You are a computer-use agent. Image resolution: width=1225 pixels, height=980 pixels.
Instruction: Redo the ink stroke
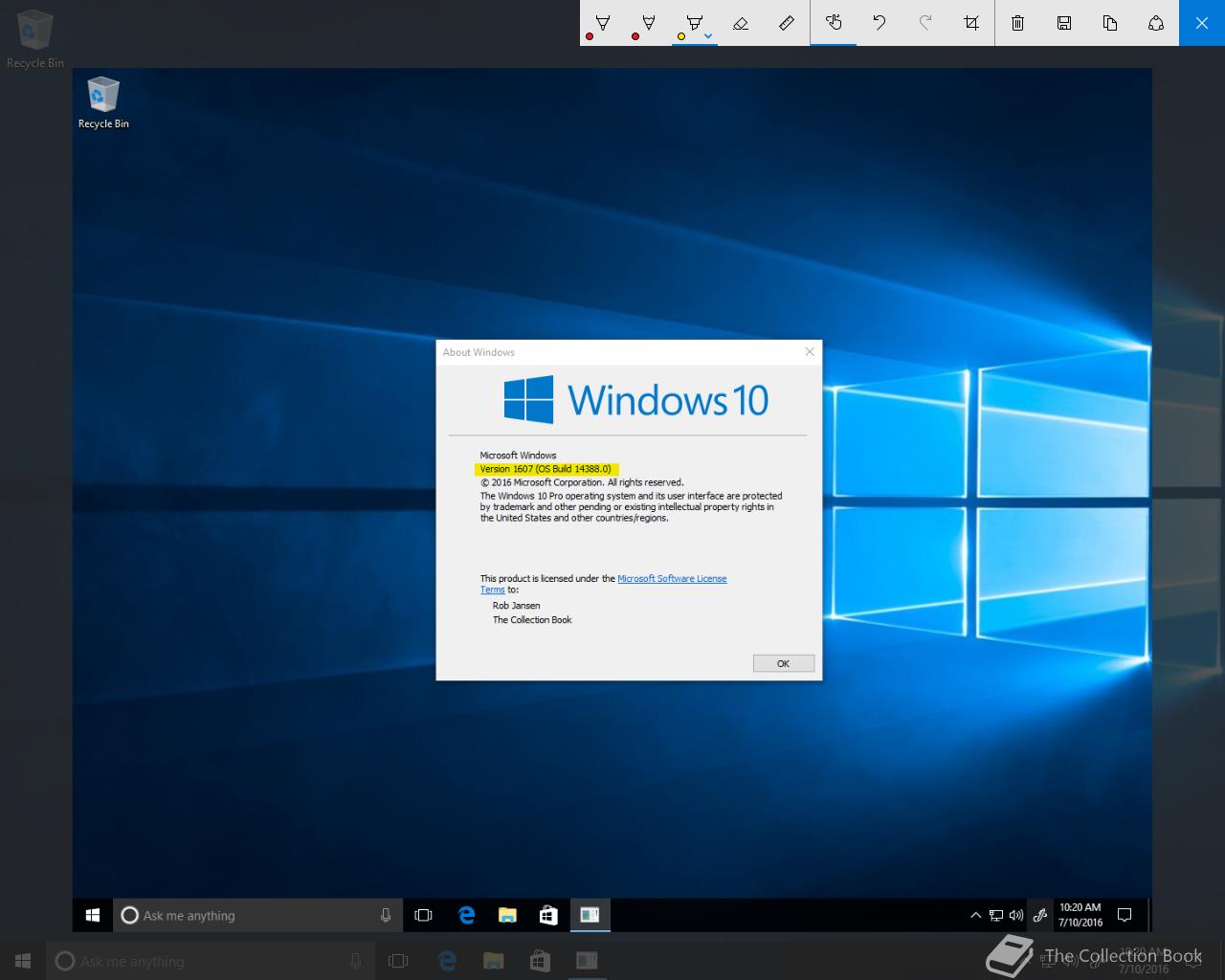pos(925,23)
